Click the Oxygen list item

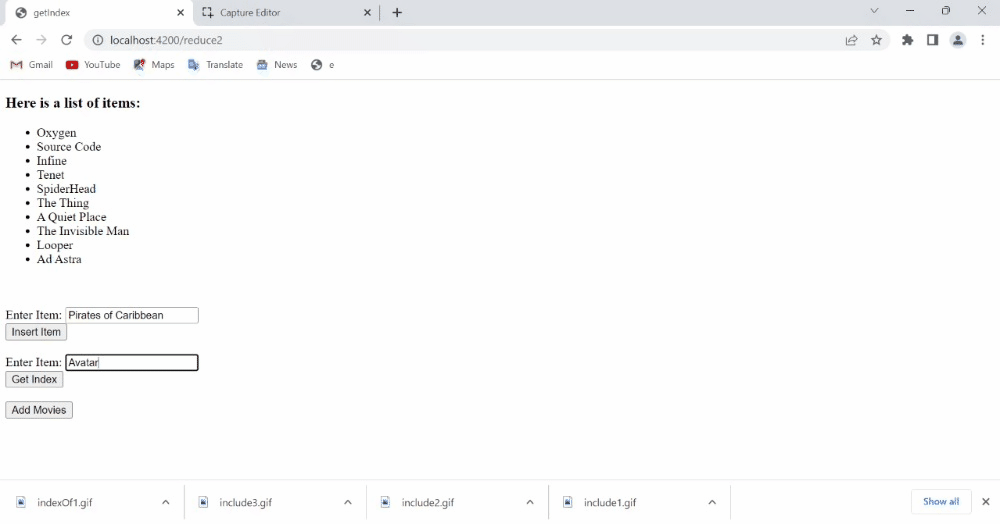click(56, 133)
